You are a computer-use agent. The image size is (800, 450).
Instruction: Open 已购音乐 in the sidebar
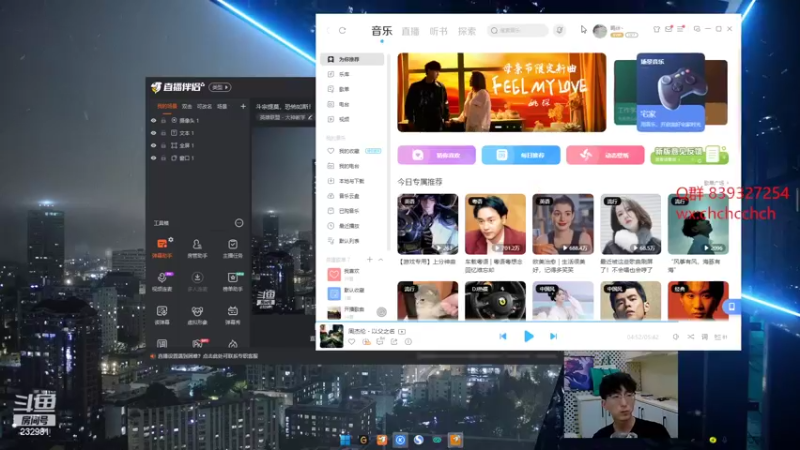coord(349,211)
